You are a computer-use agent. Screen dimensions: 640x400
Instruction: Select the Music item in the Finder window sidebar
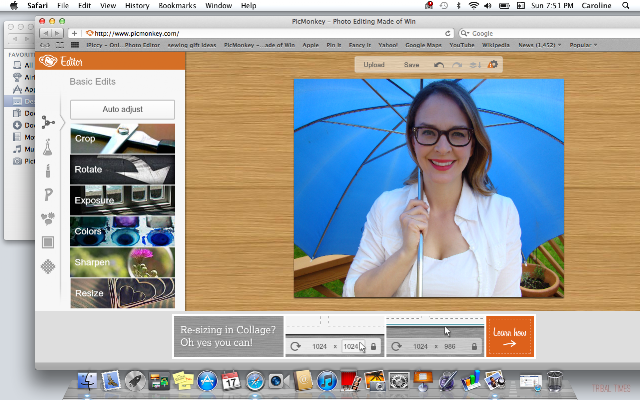23,149
